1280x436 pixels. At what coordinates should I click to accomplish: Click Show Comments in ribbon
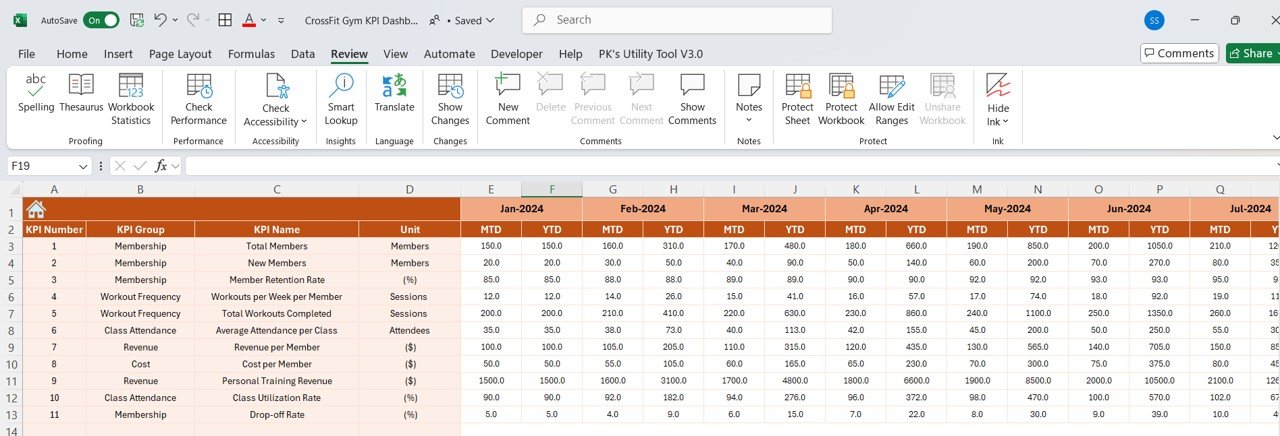point(692,99)
